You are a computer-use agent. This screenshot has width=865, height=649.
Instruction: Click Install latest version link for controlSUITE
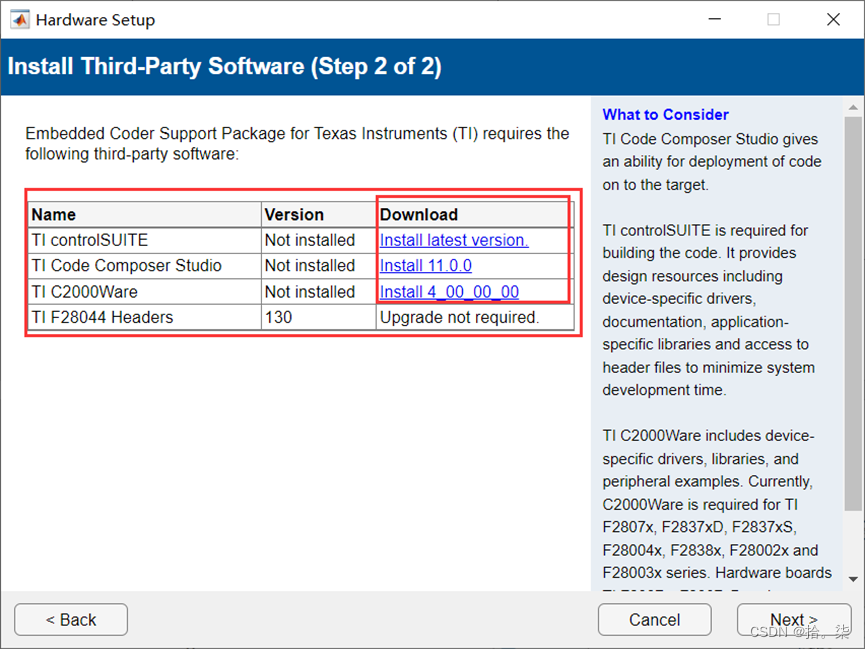(454, 240)
